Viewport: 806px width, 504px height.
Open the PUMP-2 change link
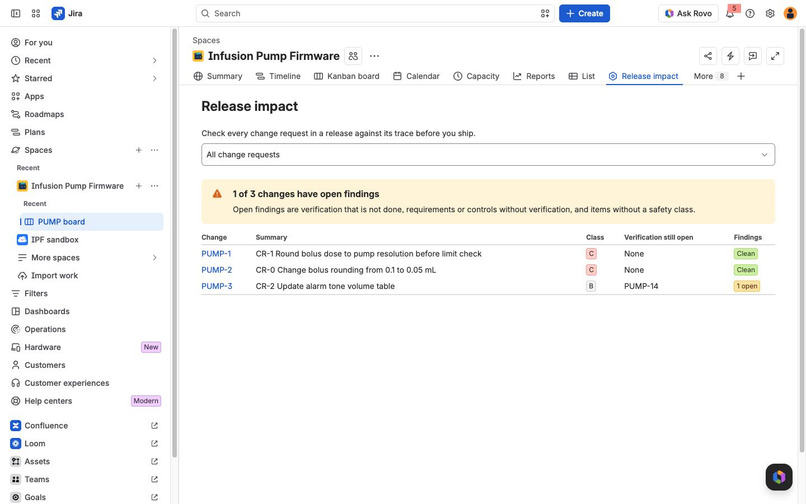click(x=216, y=270)
